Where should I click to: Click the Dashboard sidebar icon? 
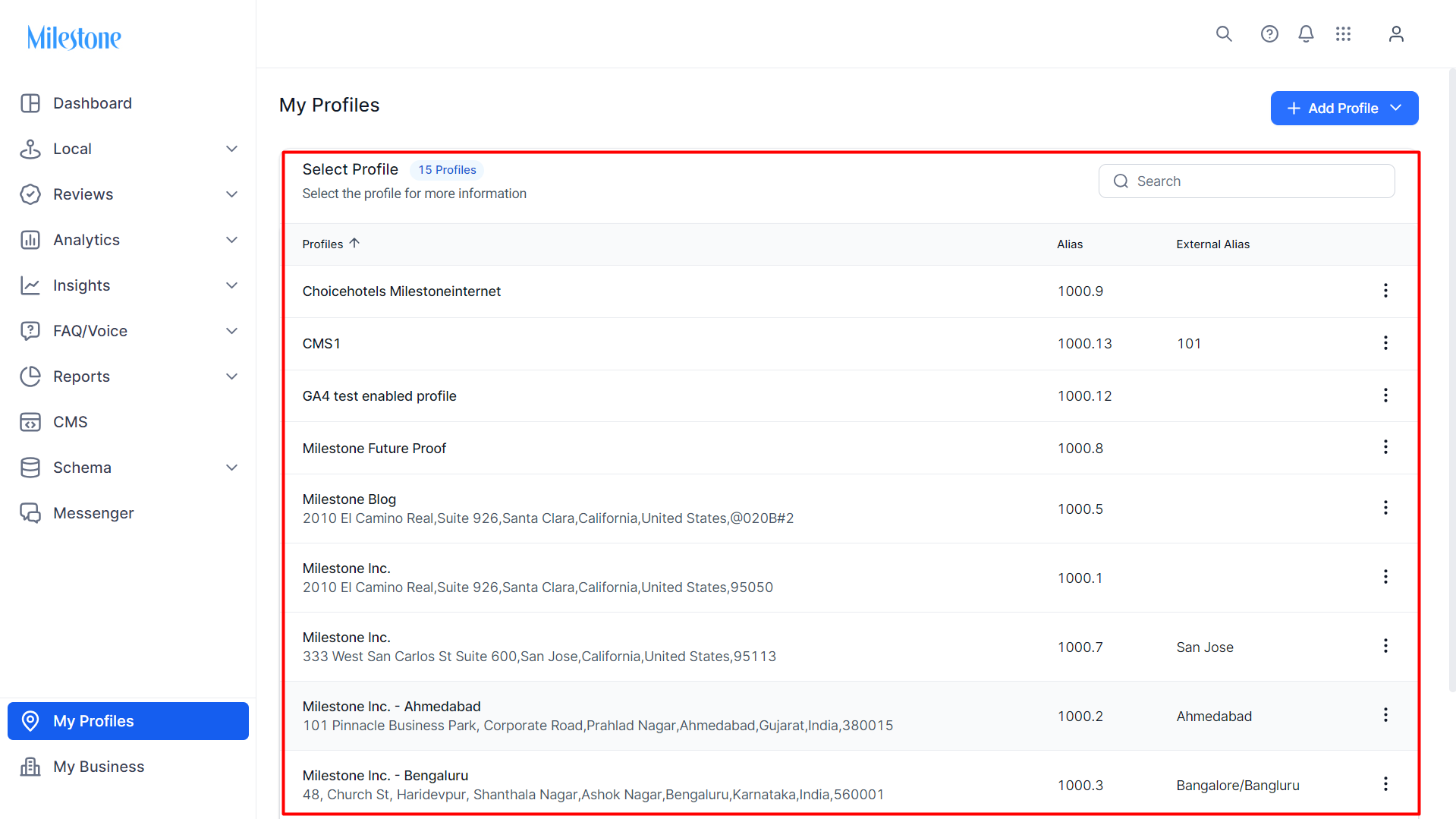pos(30,103)
